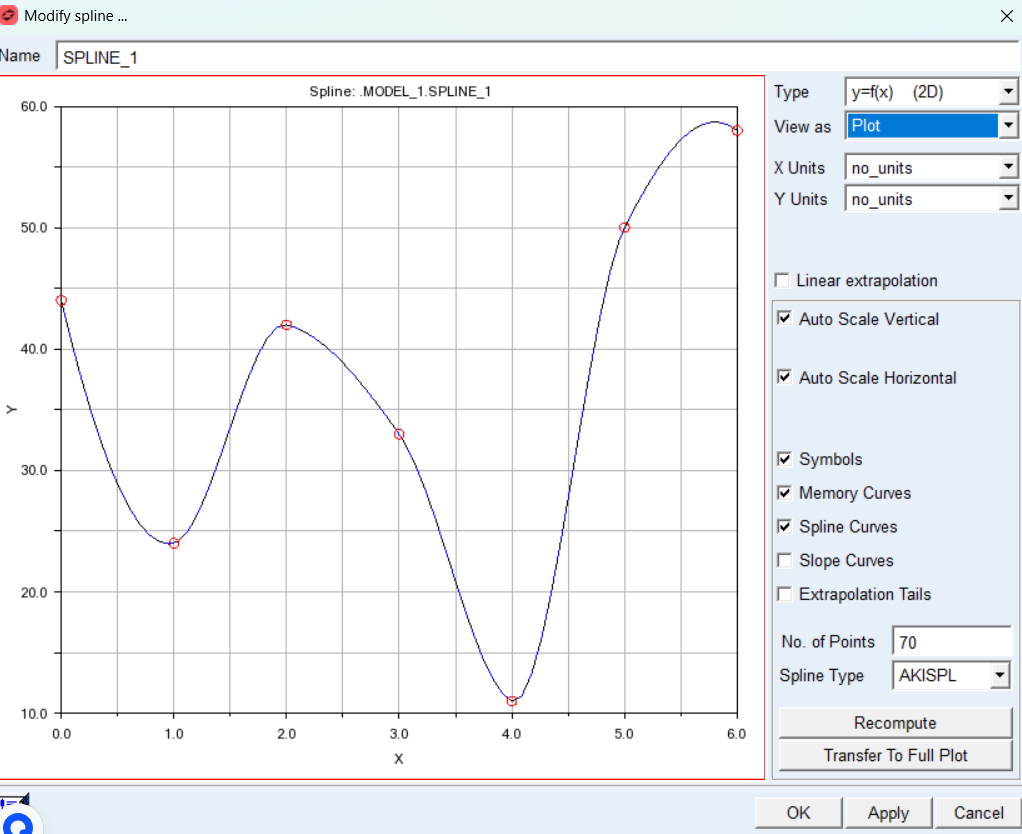Expand the View as dropdown set to Plot
Image resolution: width=1022 pixels, height=834 pixels.
pos(1008,126)
